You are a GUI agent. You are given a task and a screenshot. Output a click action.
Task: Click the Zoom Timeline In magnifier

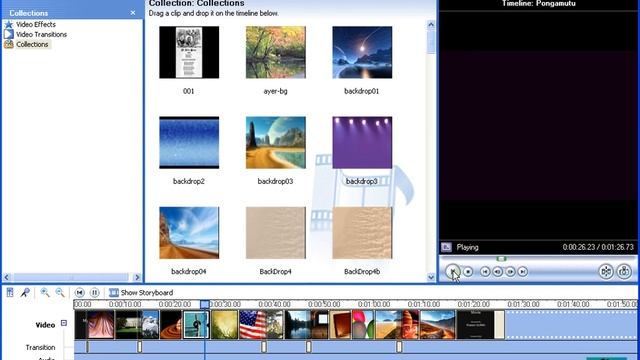pyautogui.click(x=45, y=292)
